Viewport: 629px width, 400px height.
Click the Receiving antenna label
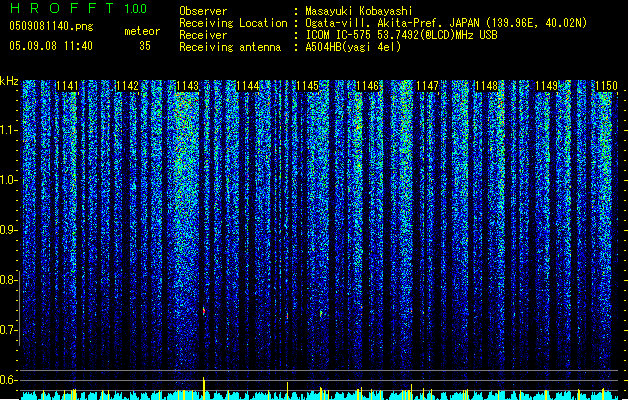tap(230, 47)
